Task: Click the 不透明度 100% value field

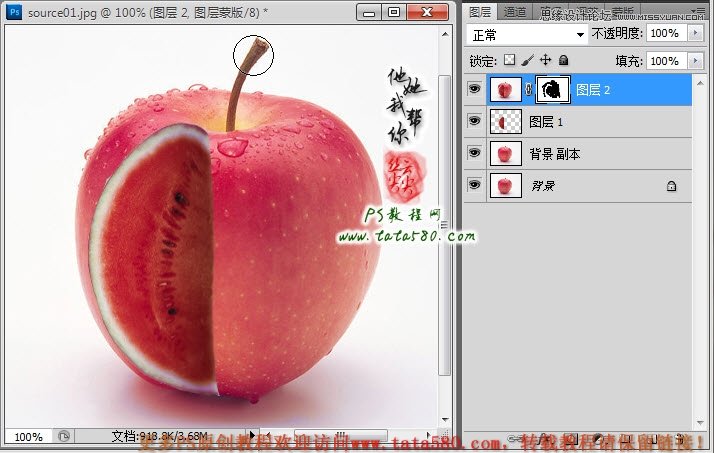Action: [x=666, y=33]
